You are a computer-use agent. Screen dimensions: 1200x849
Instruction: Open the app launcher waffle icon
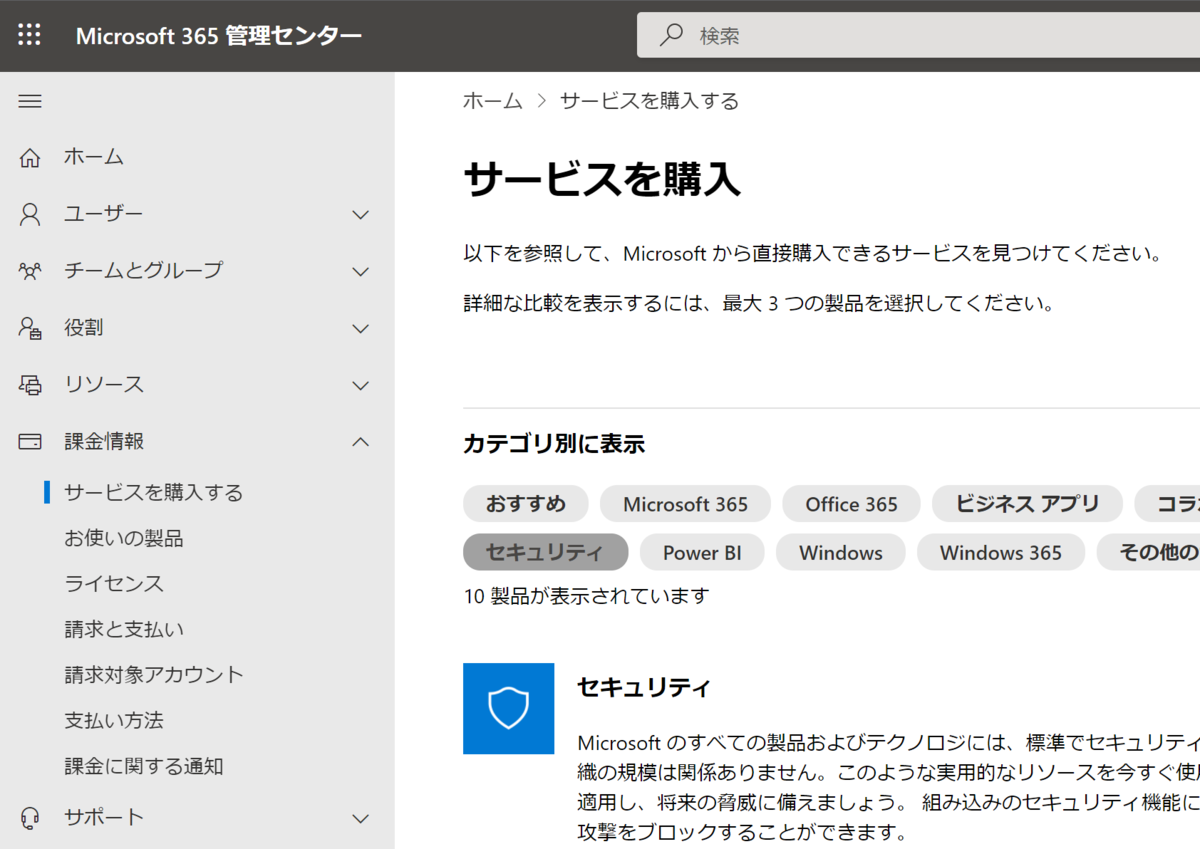tap(30, 35)
